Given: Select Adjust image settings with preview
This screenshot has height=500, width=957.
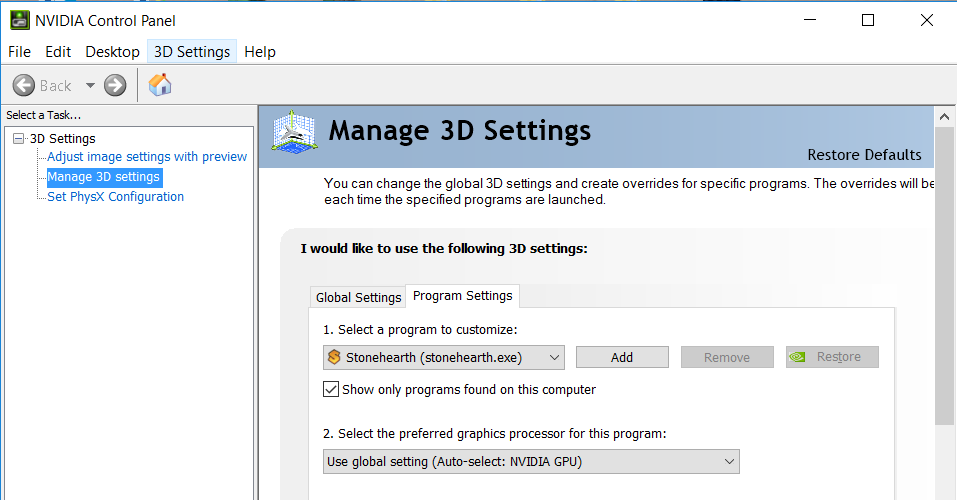Looking at the screenshot, I should (x=147, y=157).
